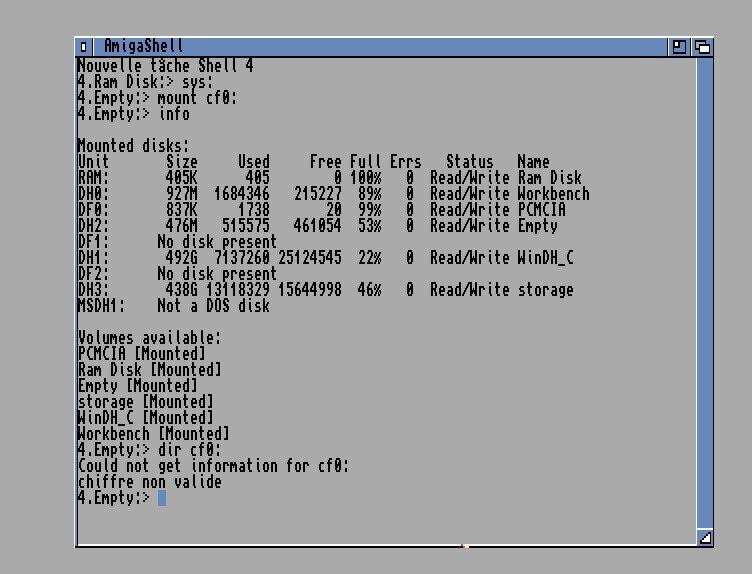Click the 'WinDH_C [Mounted]' volume line
This screenshot has height=574, width=752.
[x=146, y=418]
